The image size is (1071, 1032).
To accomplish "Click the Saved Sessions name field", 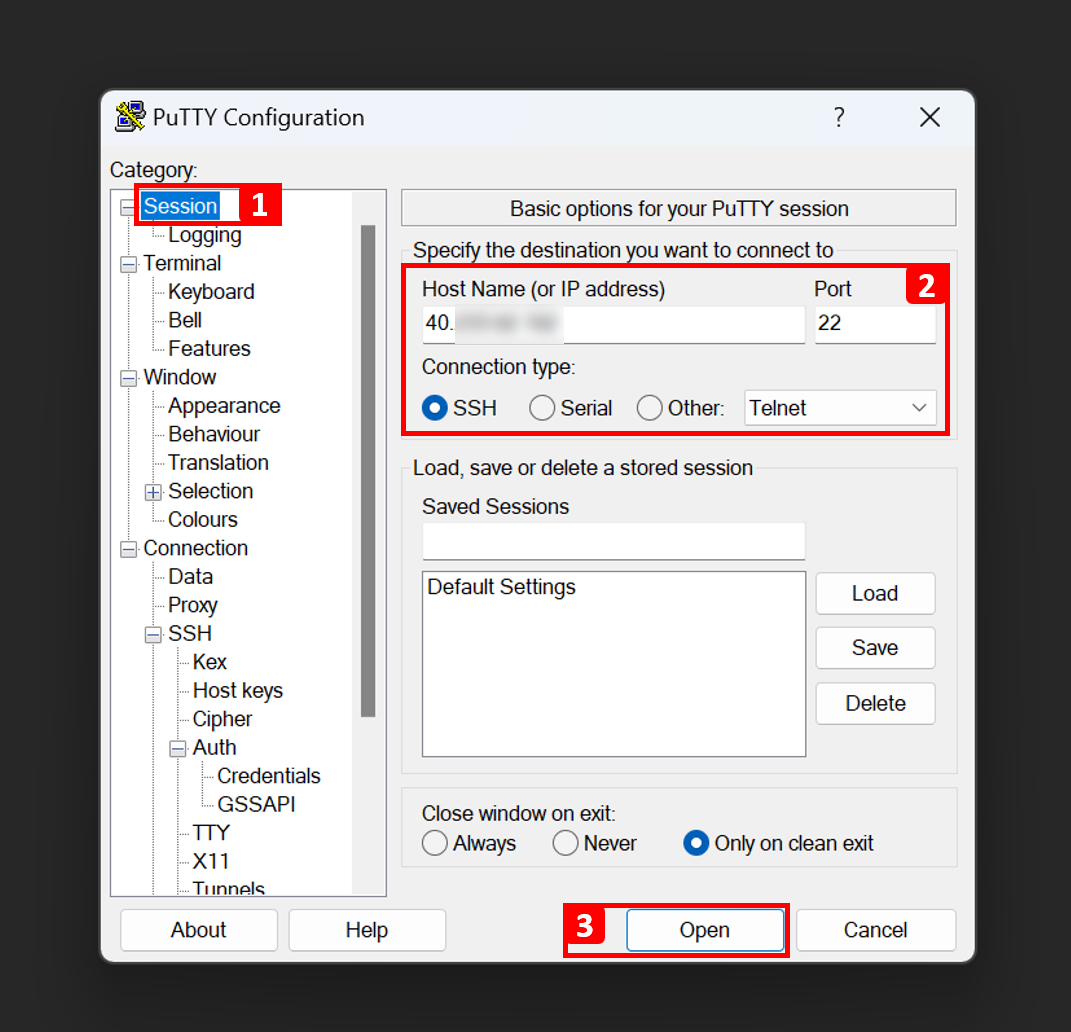I will pos(613,541).
